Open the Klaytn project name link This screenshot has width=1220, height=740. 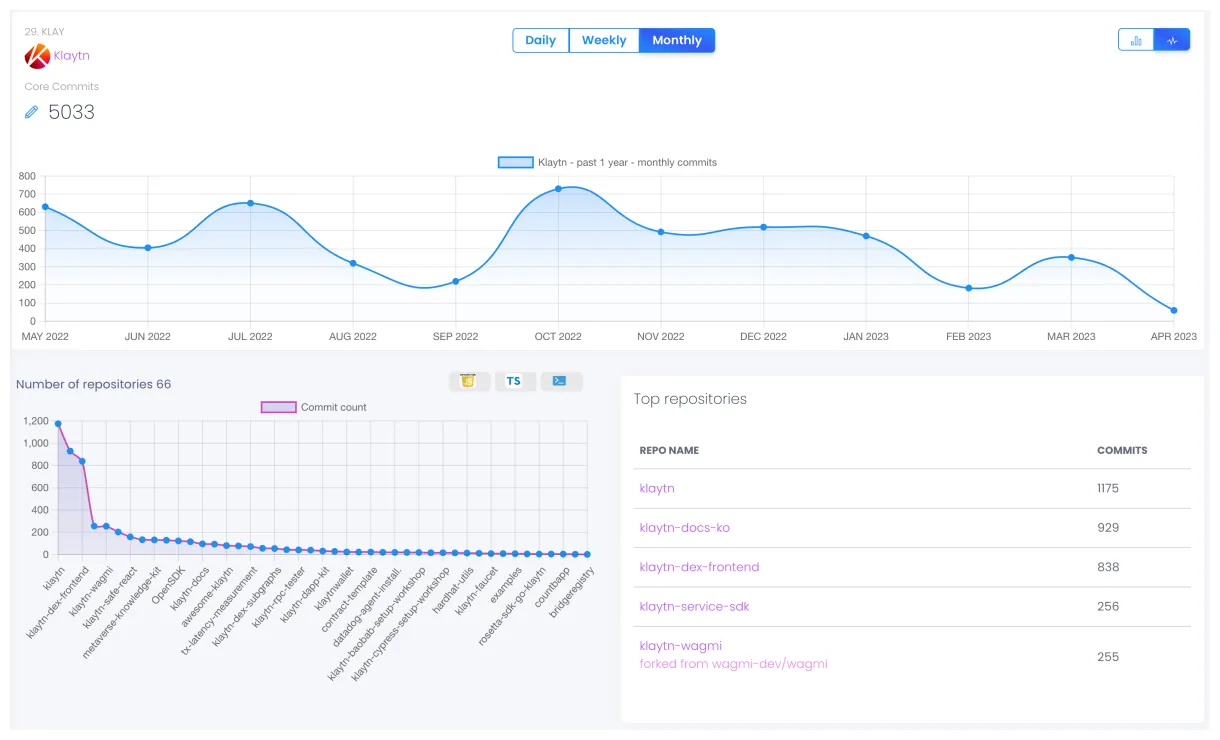[71, 56]
